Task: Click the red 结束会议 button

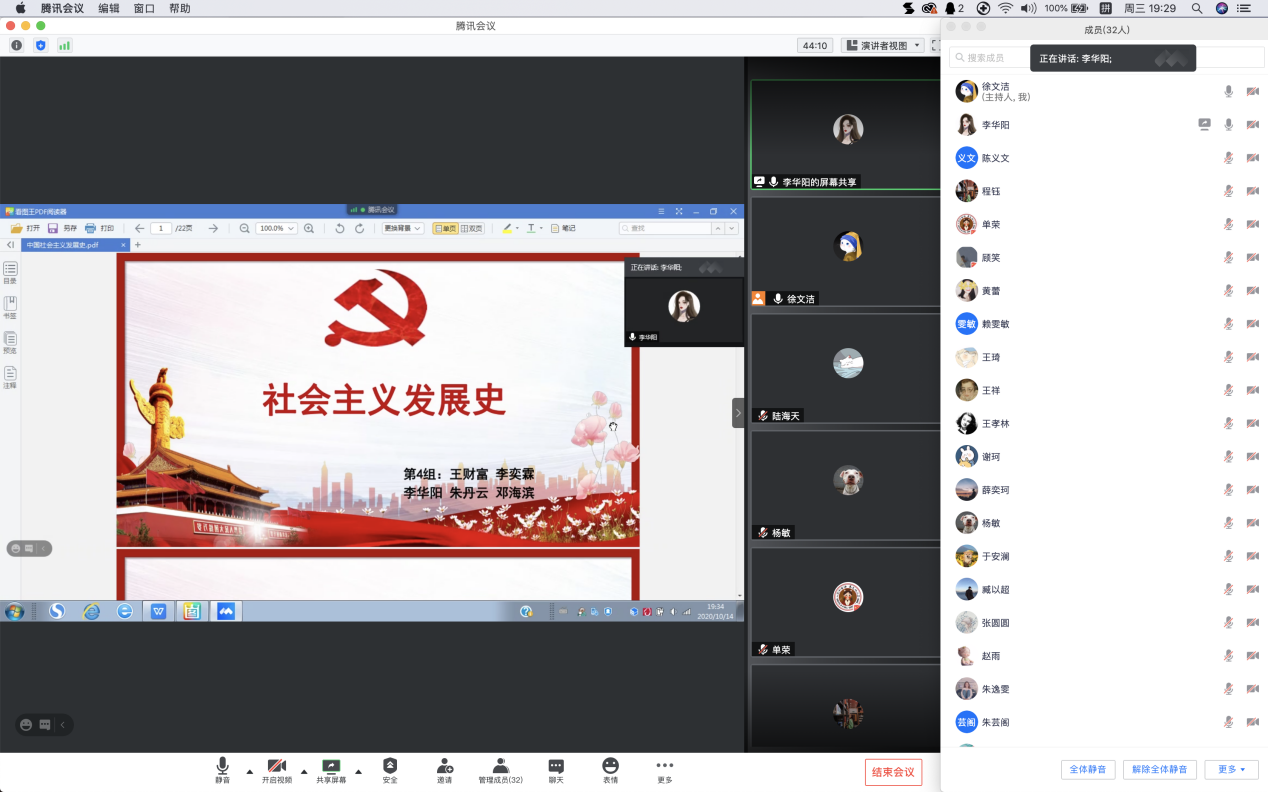Action: click(x=893, y=772)
